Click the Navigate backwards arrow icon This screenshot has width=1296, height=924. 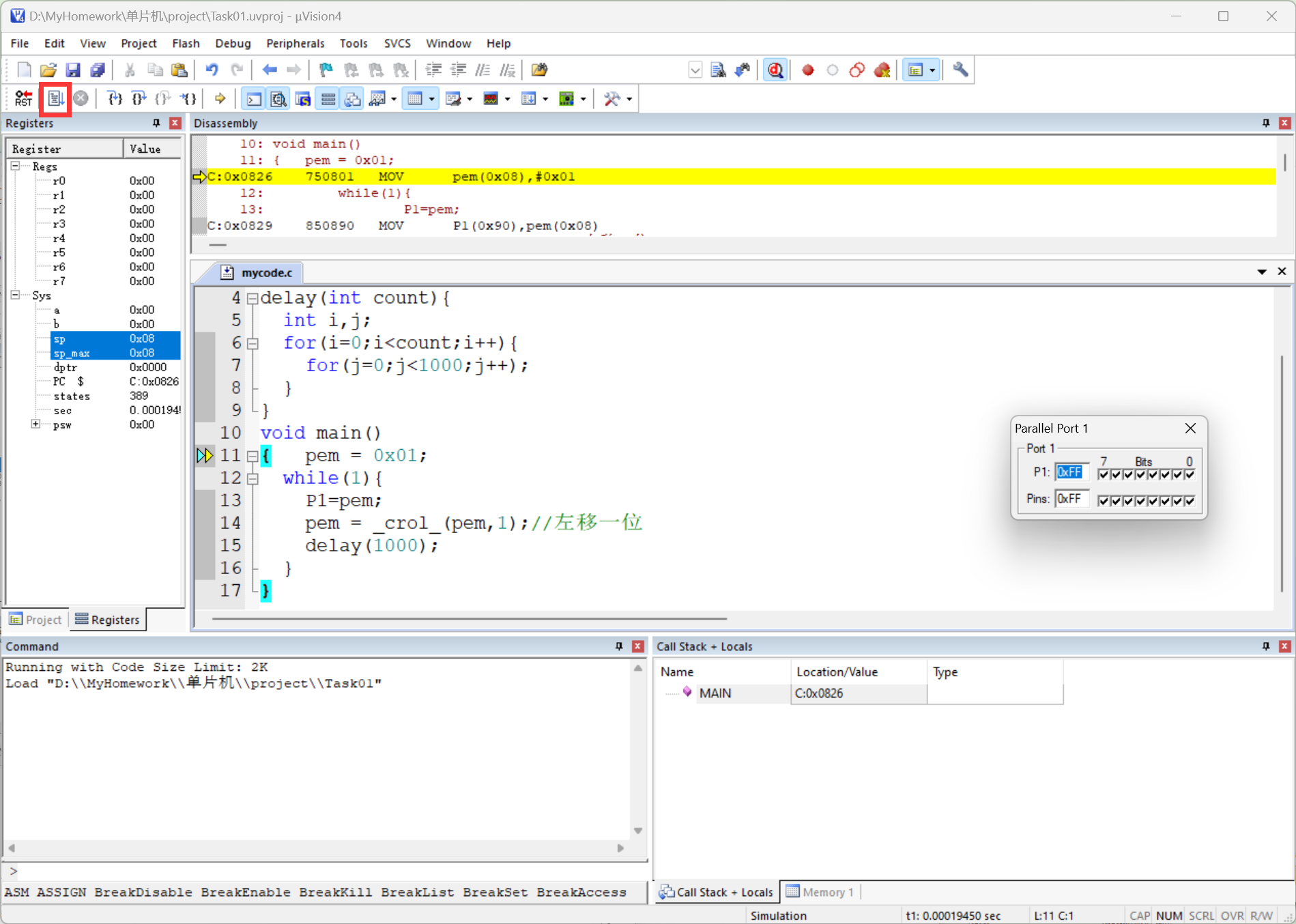coord(270,70)
